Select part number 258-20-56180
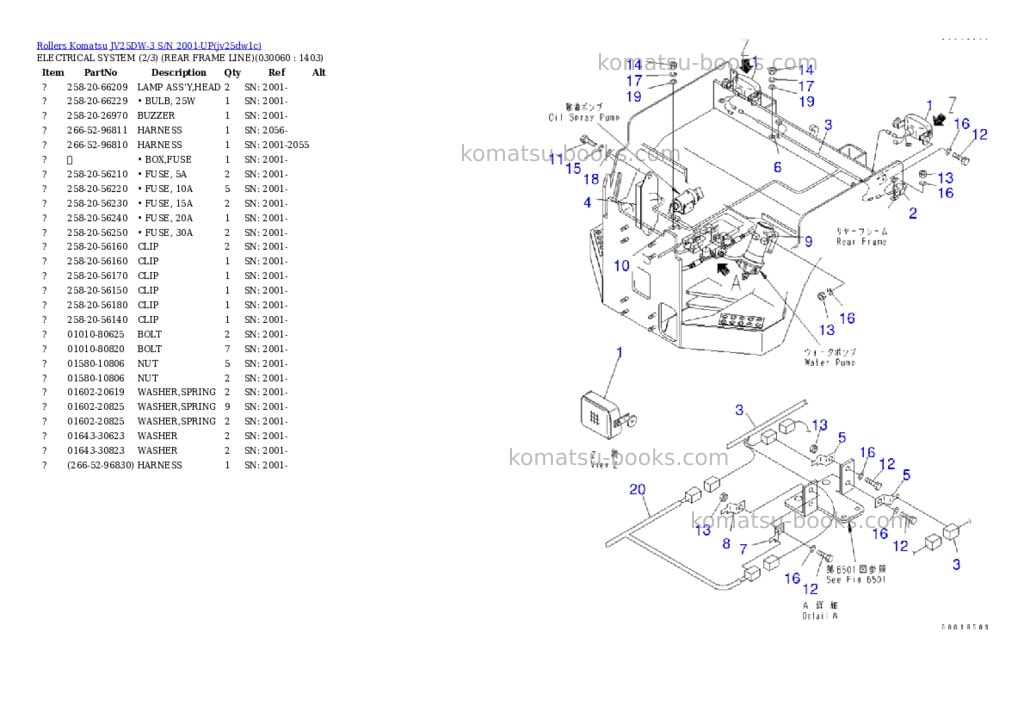The image size is (1024, 725). coord(97,305)
